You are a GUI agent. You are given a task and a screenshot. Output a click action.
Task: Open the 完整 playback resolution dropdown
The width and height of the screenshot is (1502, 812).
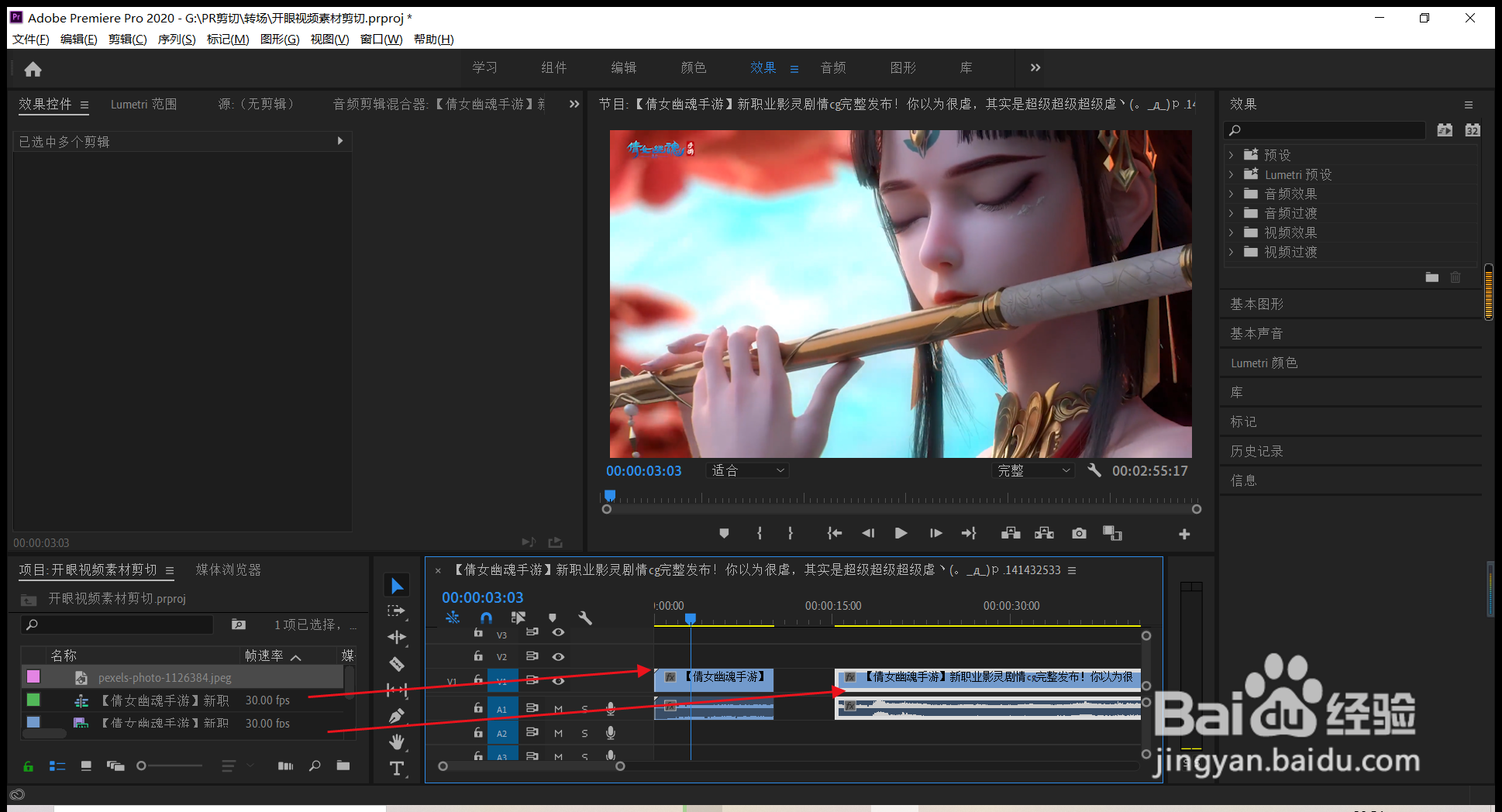(1032, 470)
